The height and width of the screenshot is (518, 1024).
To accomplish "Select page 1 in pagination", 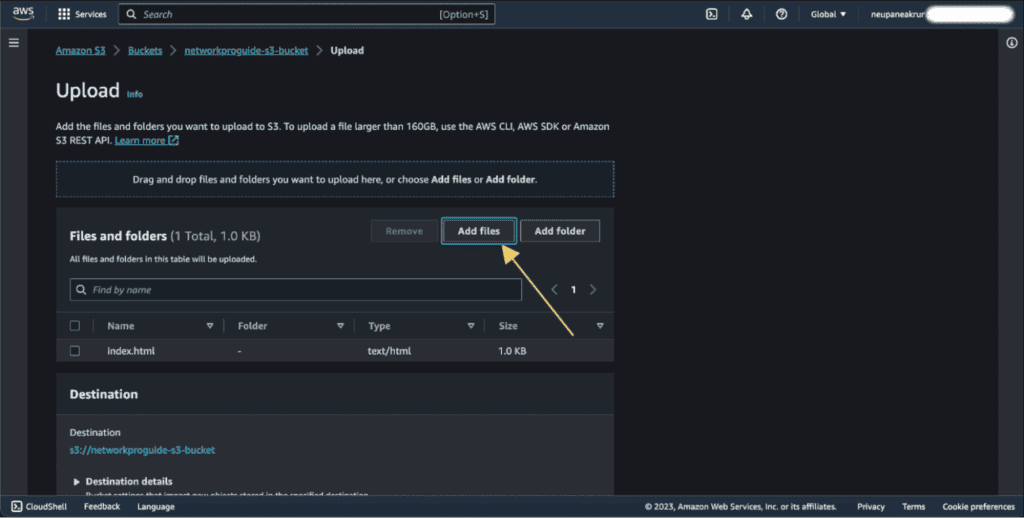I will (573, 289).
